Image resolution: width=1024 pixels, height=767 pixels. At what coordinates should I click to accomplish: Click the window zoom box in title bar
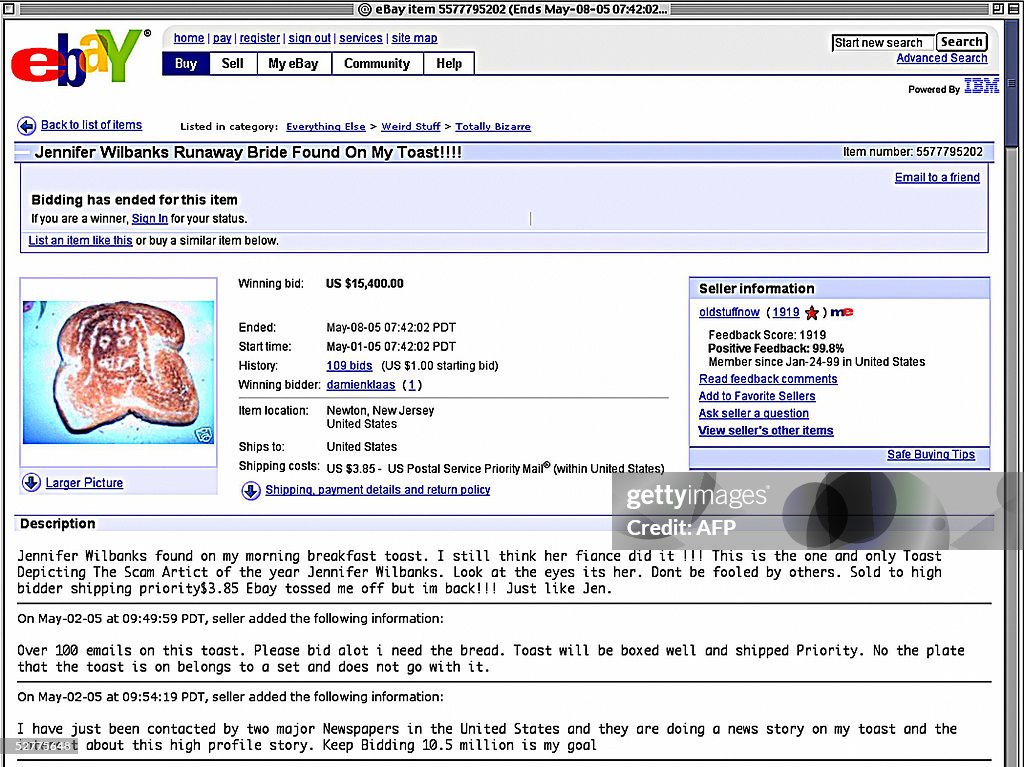998,8
